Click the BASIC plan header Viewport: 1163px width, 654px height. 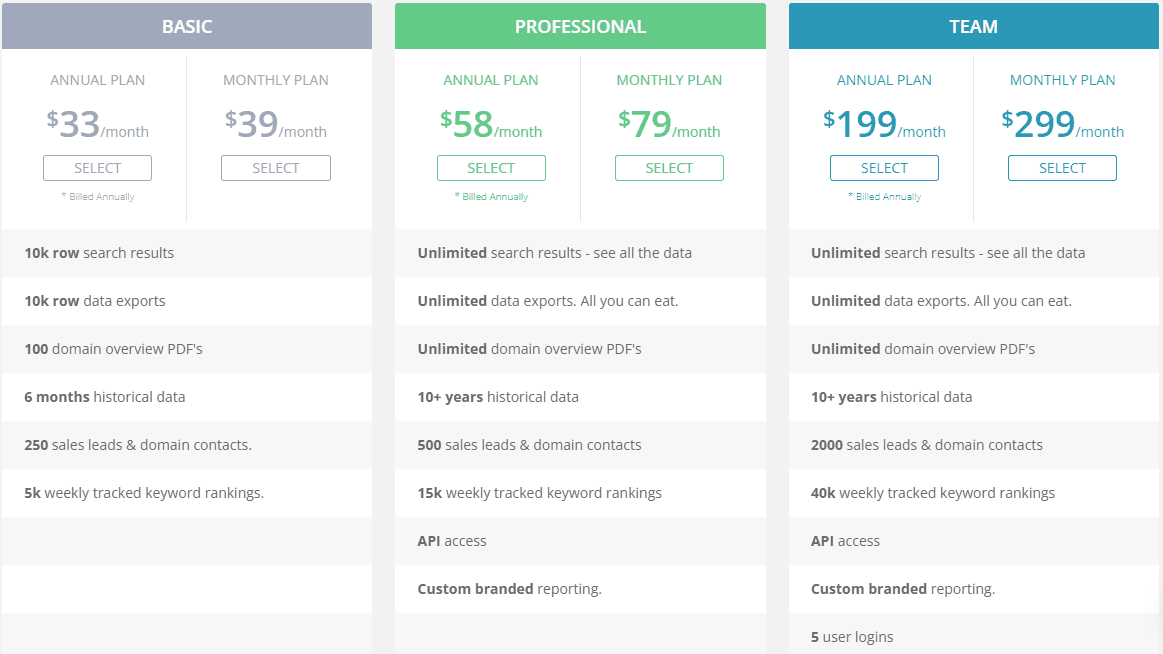(x=187, y=26)
